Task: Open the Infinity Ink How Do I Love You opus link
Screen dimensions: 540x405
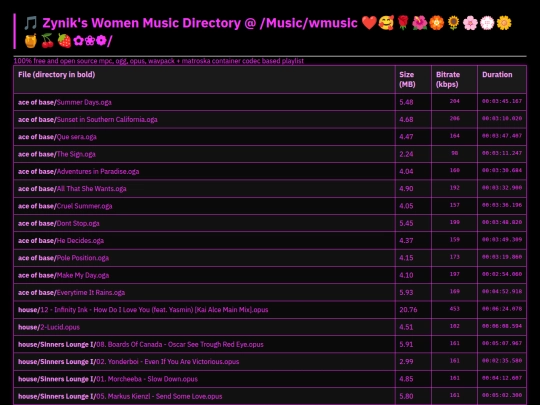Action: click(154, 310)
